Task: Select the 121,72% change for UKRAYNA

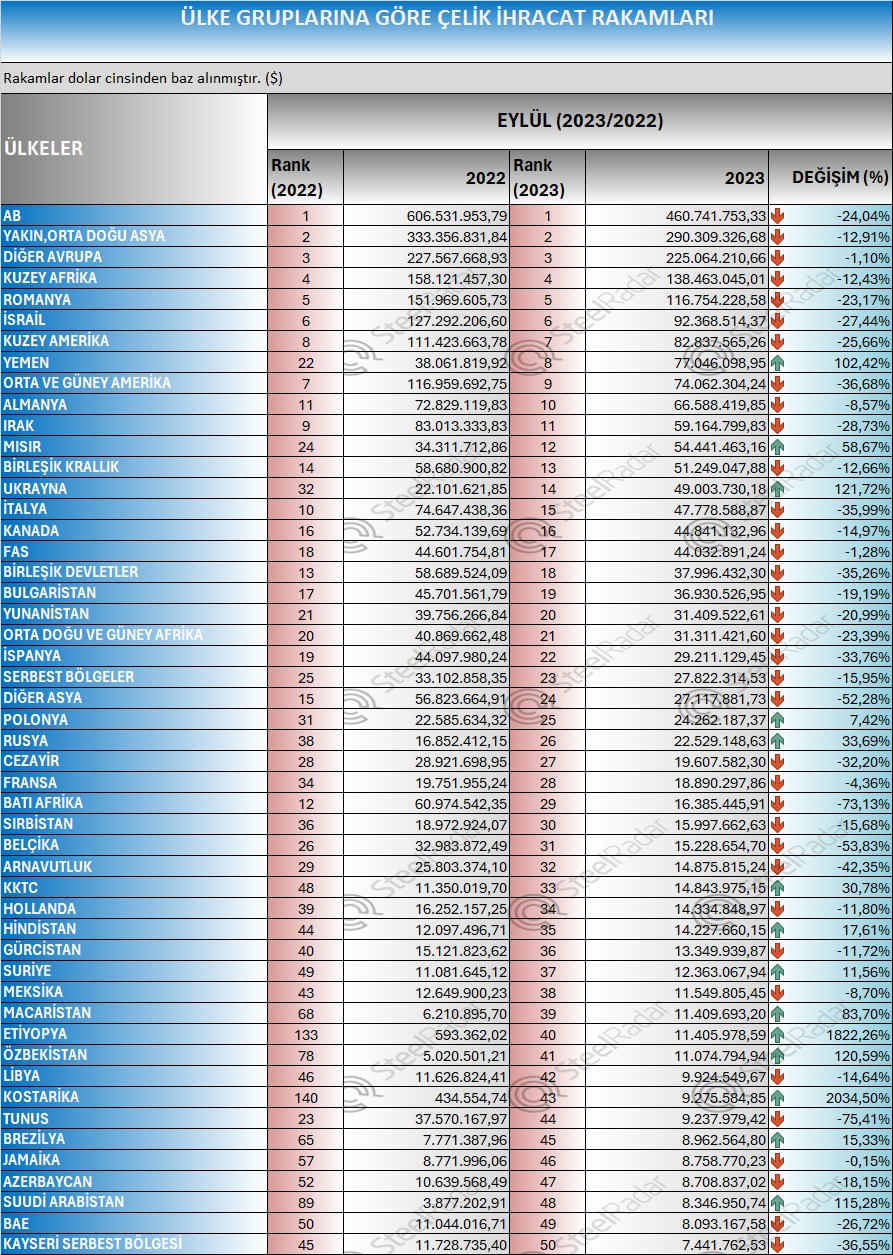Action: [861, 488]
